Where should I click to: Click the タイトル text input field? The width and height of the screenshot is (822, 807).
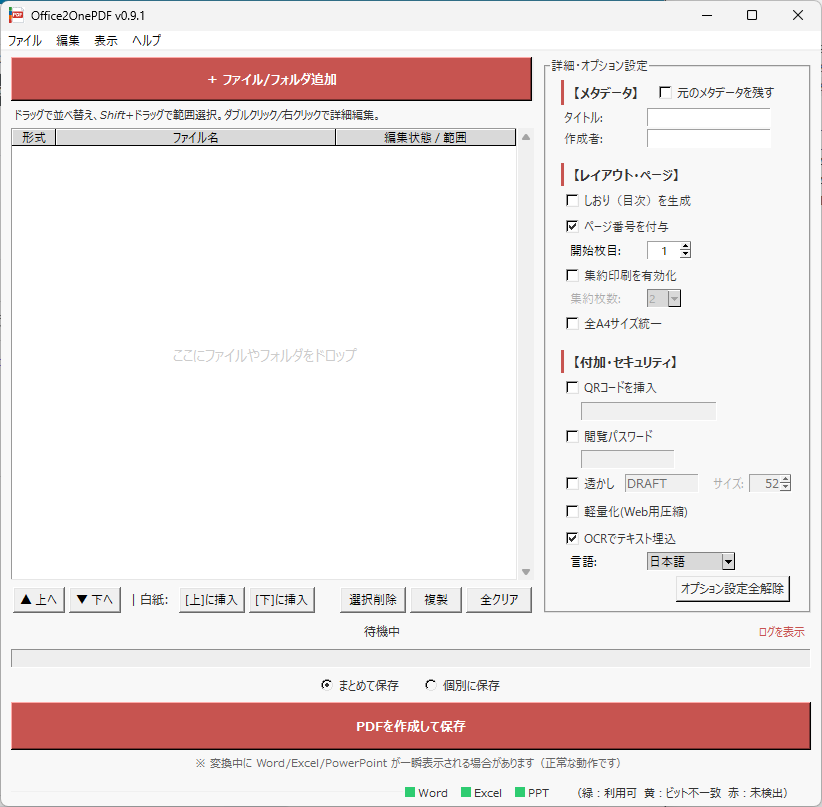click(x=708, y=118)
